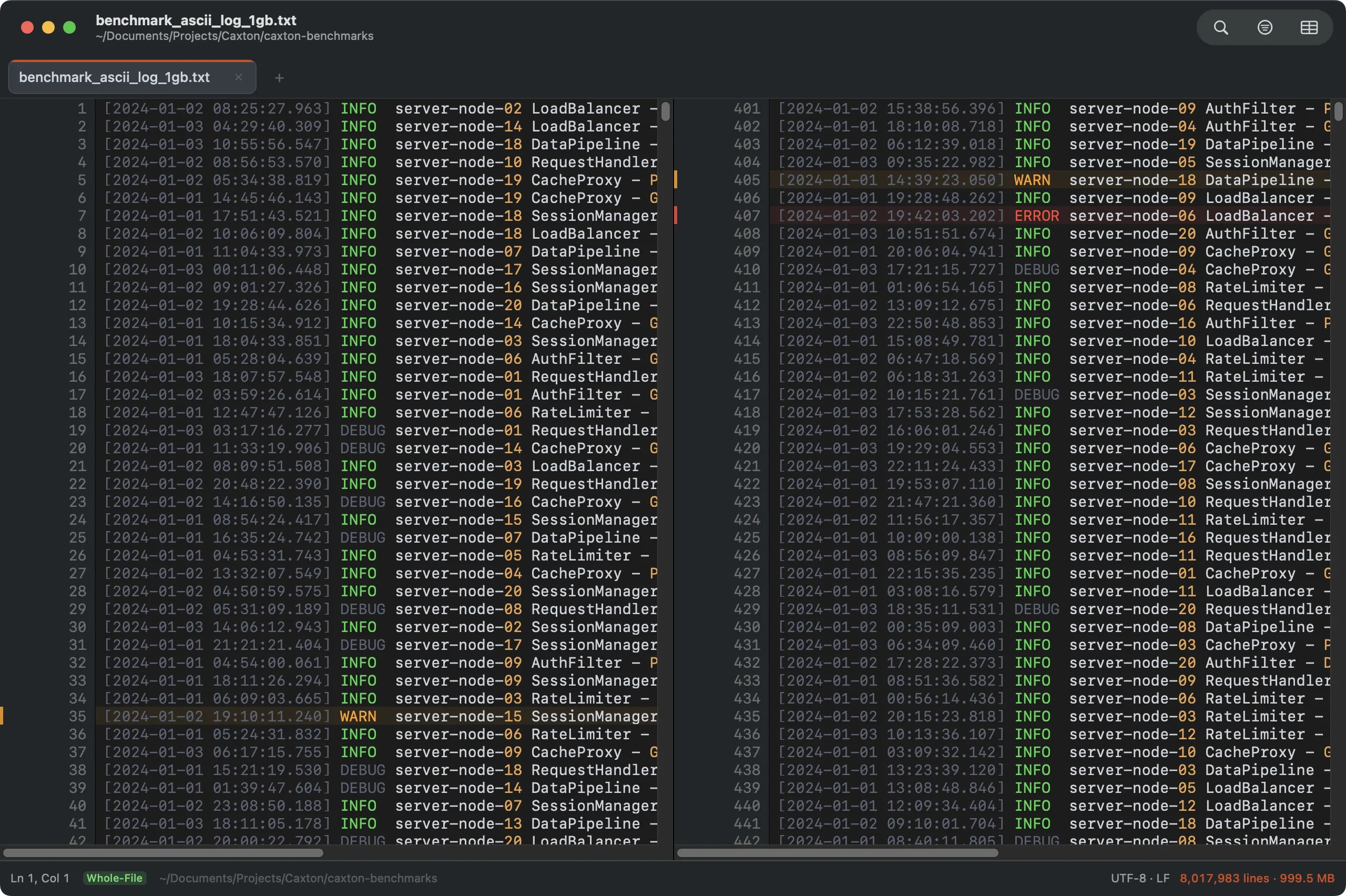Click the status bar path caxton-benchmarks

[x=298, y=878]
